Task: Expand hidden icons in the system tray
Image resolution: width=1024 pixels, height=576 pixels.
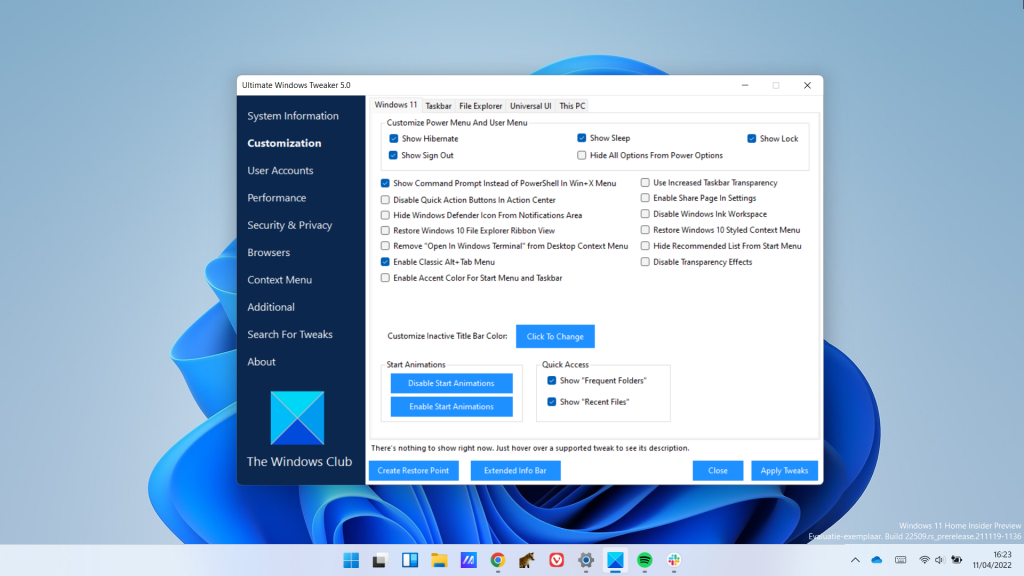Action: click(856, 560)
